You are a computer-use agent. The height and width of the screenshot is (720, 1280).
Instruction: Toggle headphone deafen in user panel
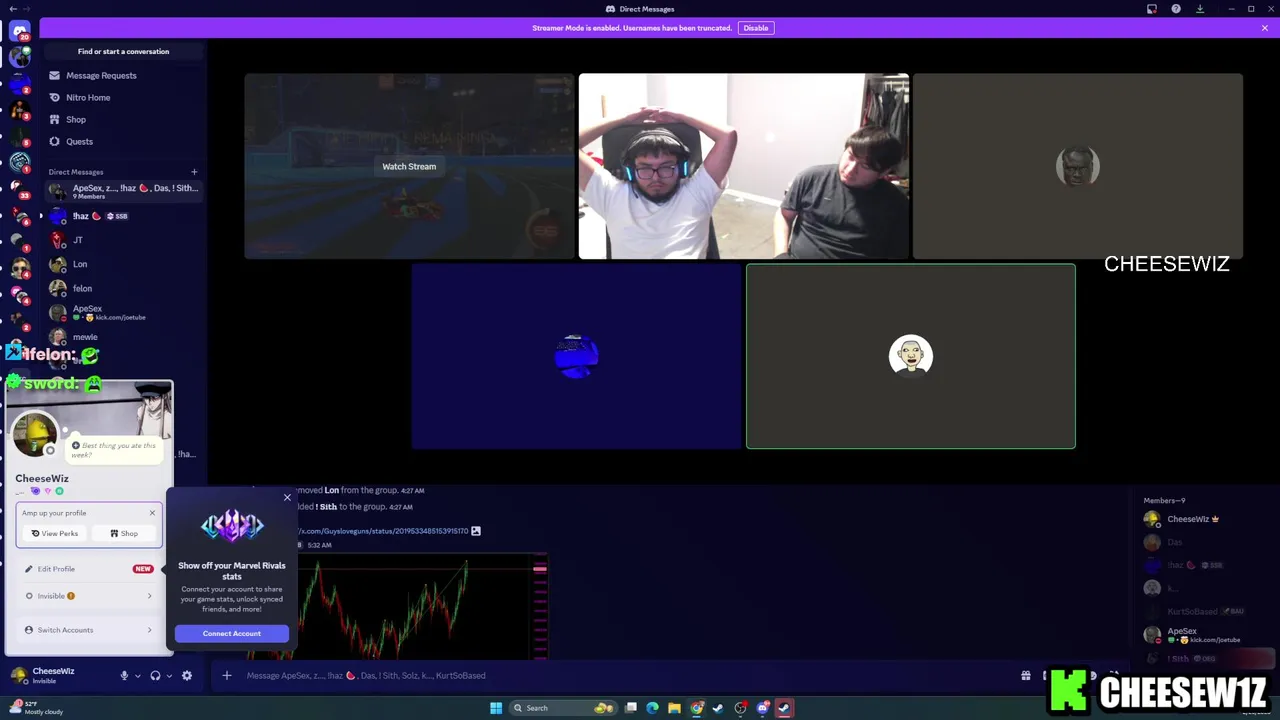[155, 676]
